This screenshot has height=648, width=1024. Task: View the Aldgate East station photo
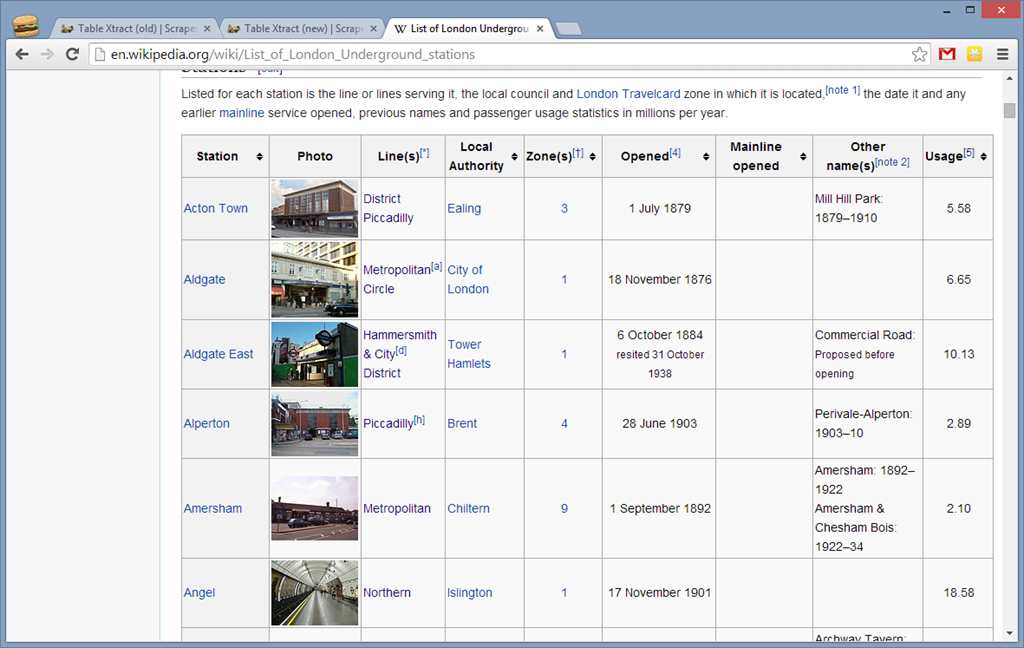click(x=315, y=354)
